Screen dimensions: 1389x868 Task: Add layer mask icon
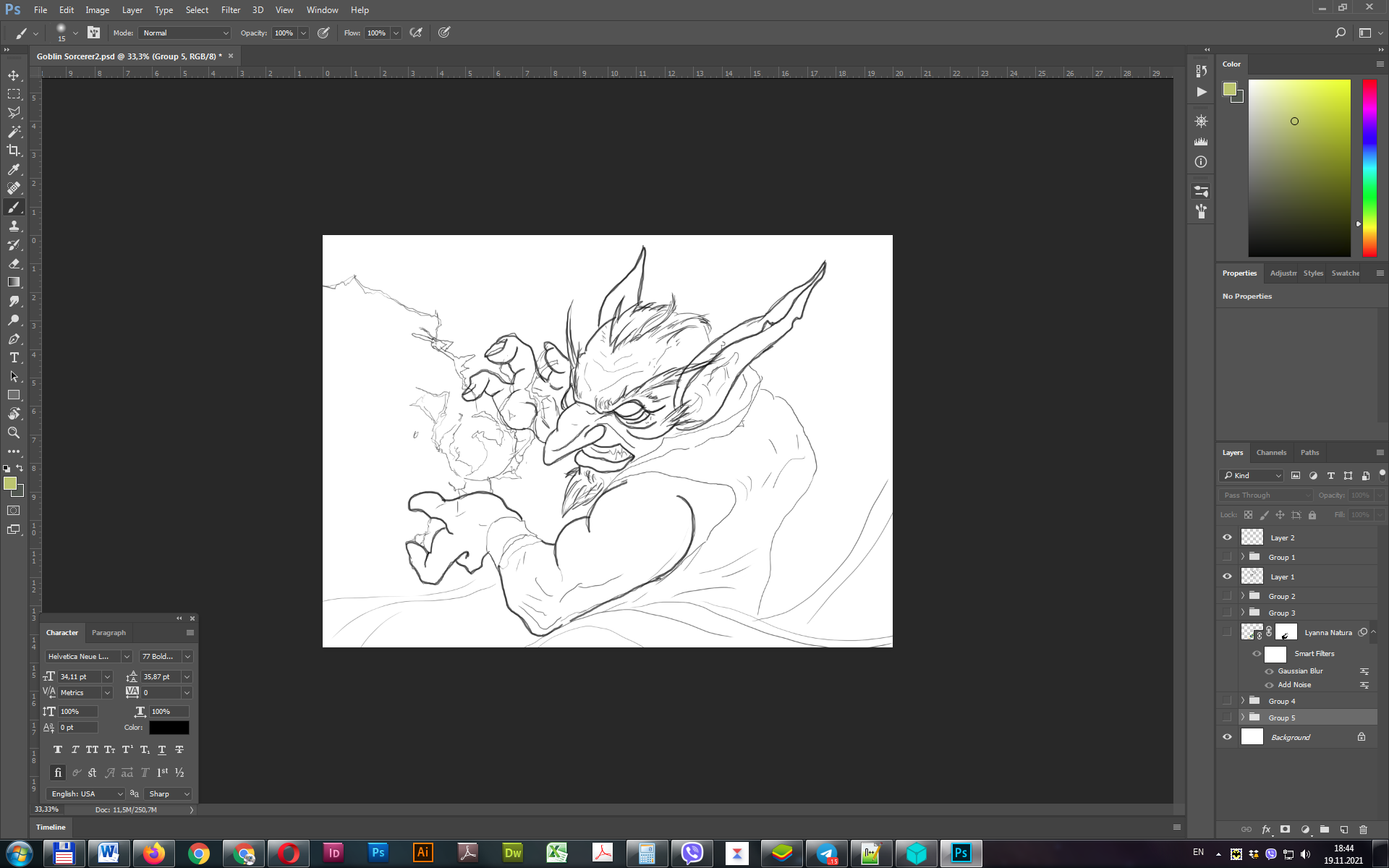click(x=1285, y=830)
